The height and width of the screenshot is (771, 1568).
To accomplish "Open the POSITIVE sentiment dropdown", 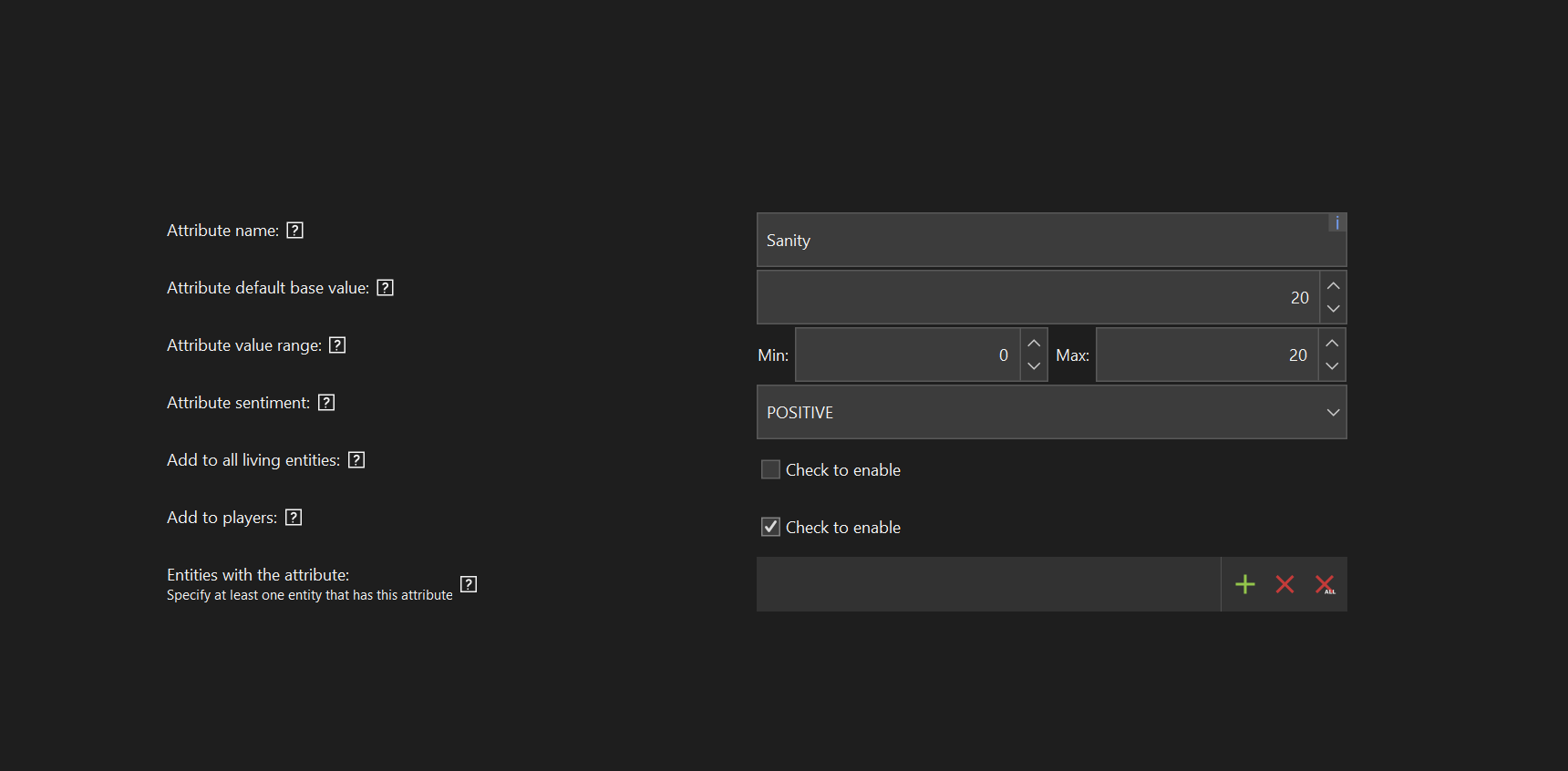I will pyautogui.click(x=1051, y=412).
